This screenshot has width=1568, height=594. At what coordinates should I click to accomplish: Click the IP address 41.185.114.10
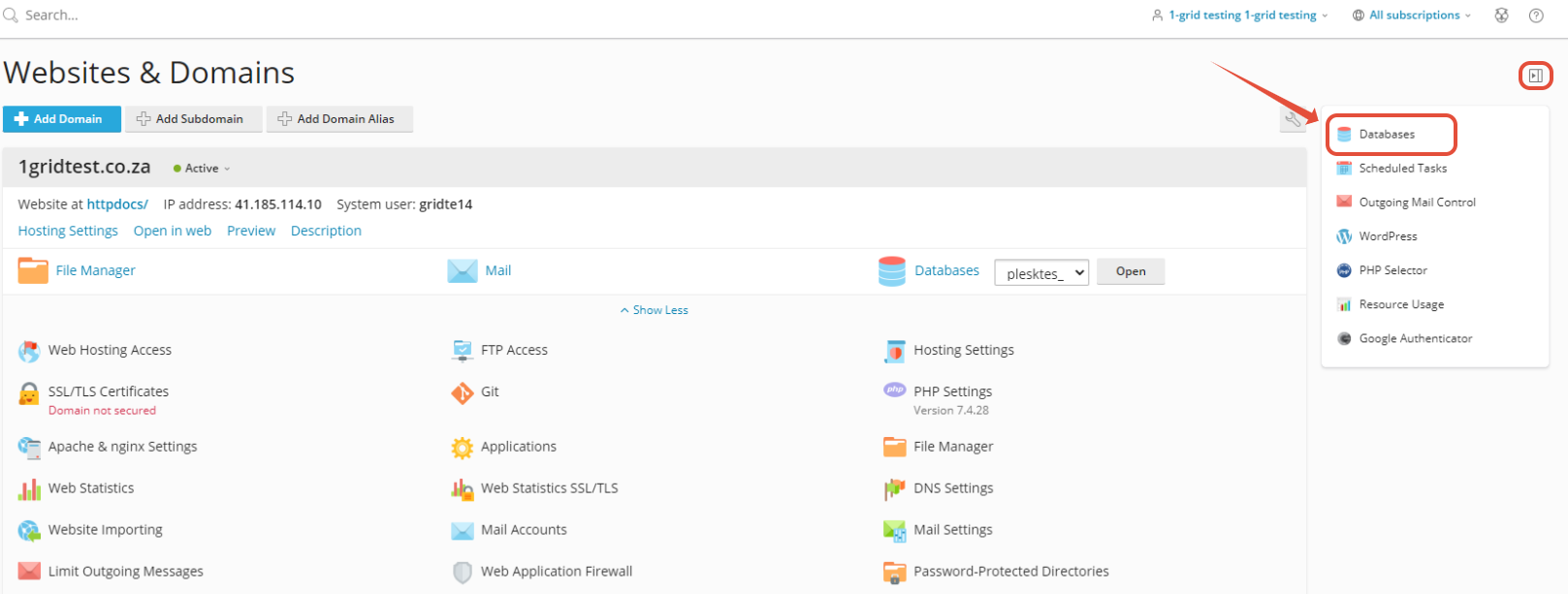pyautogui.click(x=278, y=204)
